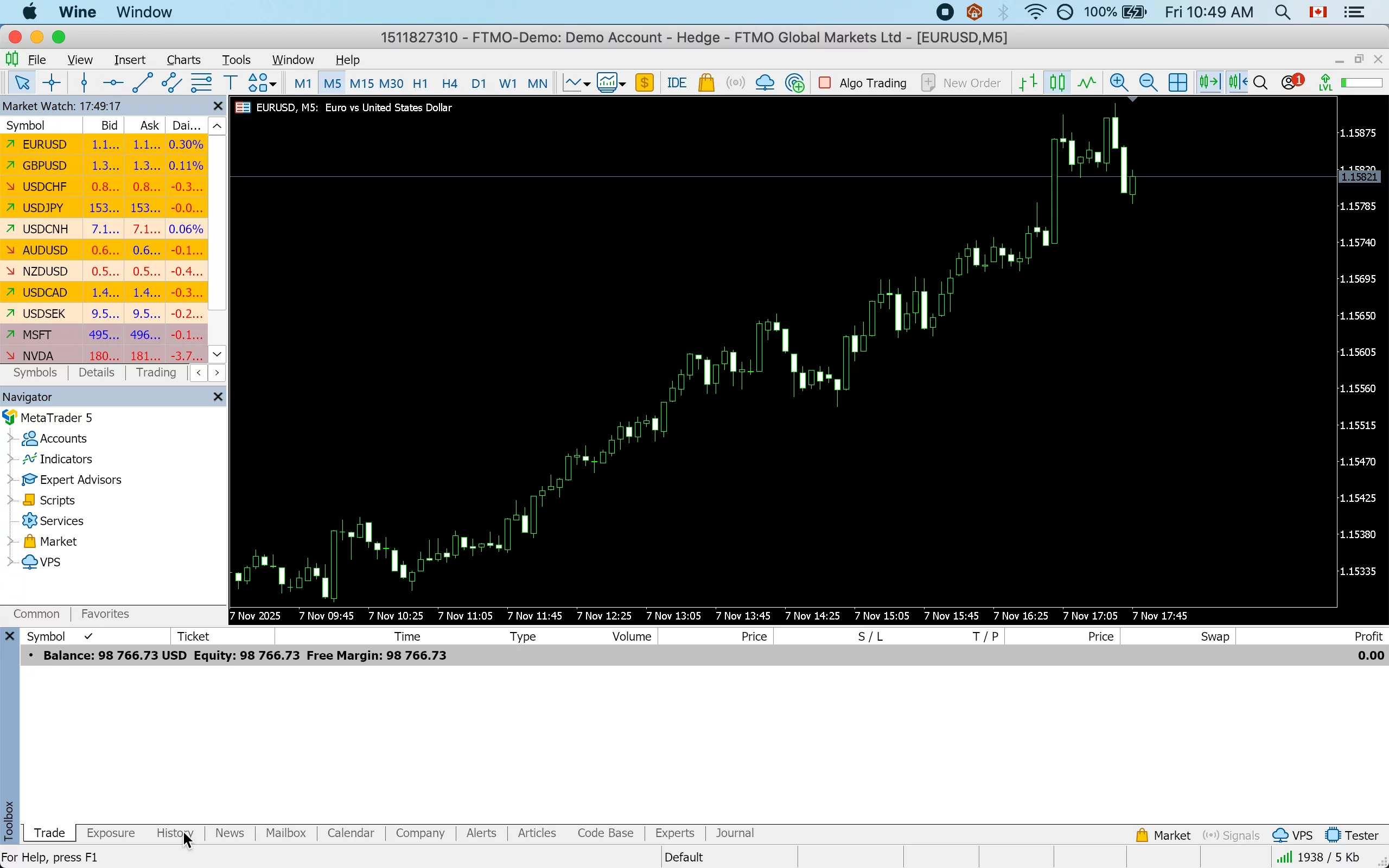This screenshot has height=868, width=1389.
Task: Open tile windows grid icon
Action: click(x=1178, y=82)
